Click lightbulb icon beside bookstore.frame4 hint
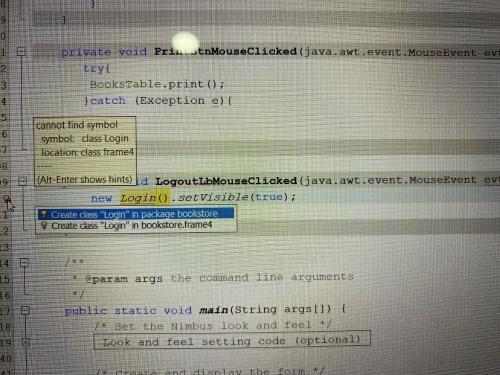The image size is (500, 375). point(44,226)
